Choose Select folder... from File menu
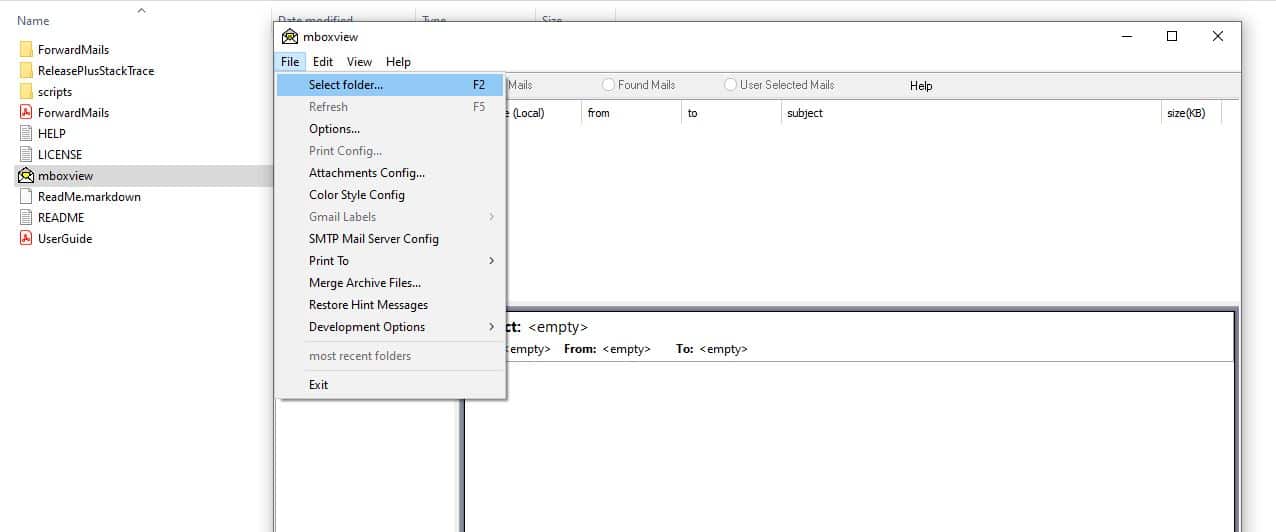Image resolution: width=1276 pixels, height=532 pixels. 346,85
